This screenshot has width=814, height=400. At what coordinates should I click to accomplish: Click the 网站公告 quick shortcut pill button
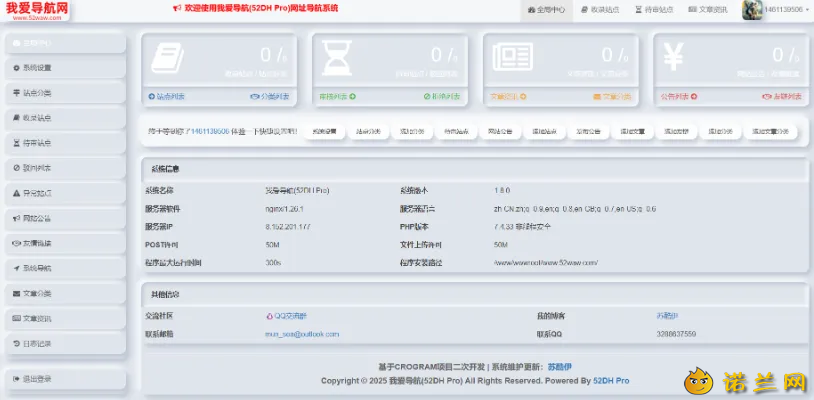pyautogui.click(x=500, y=132)
